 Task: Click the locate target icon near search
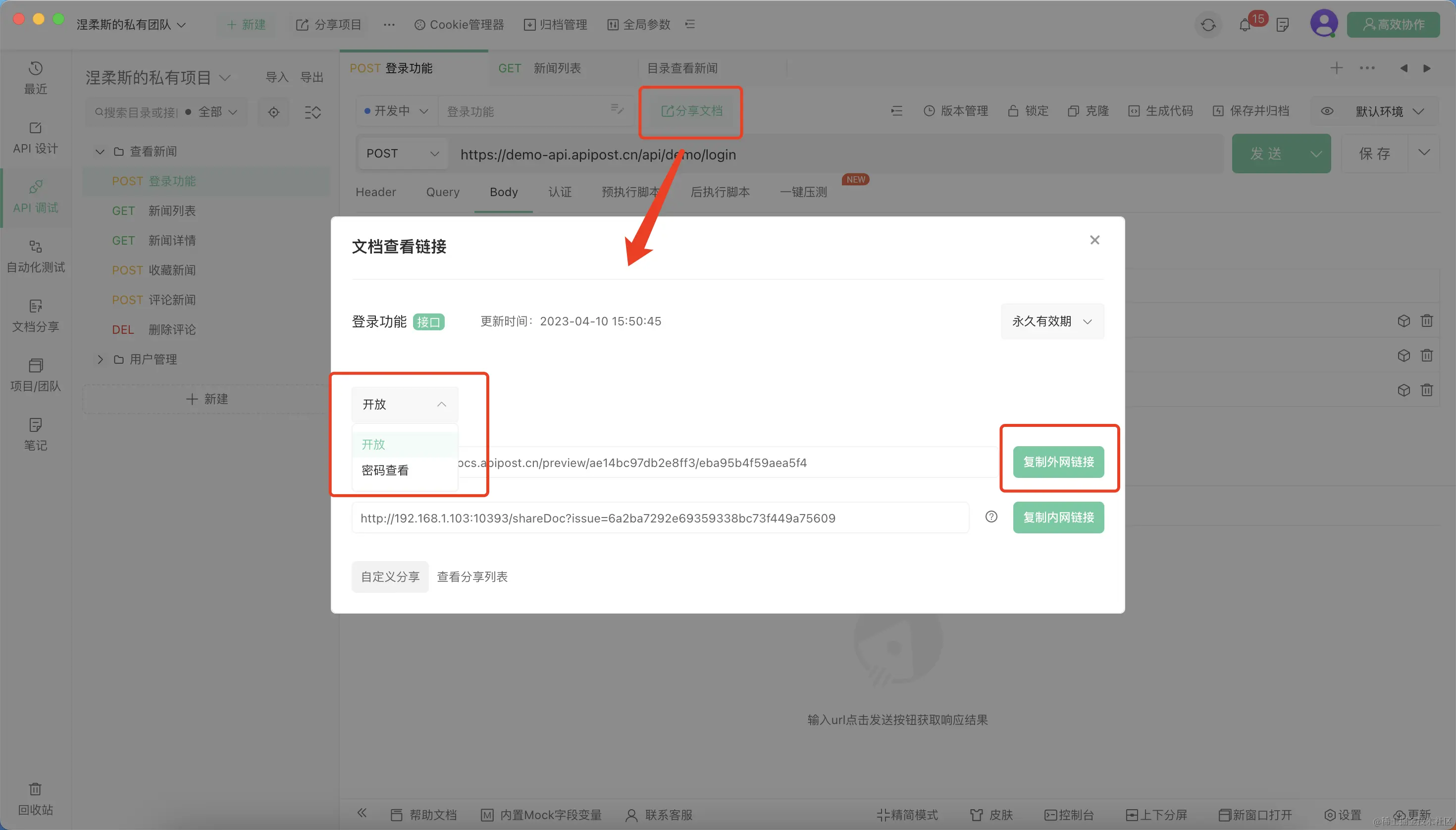[274, 112]
